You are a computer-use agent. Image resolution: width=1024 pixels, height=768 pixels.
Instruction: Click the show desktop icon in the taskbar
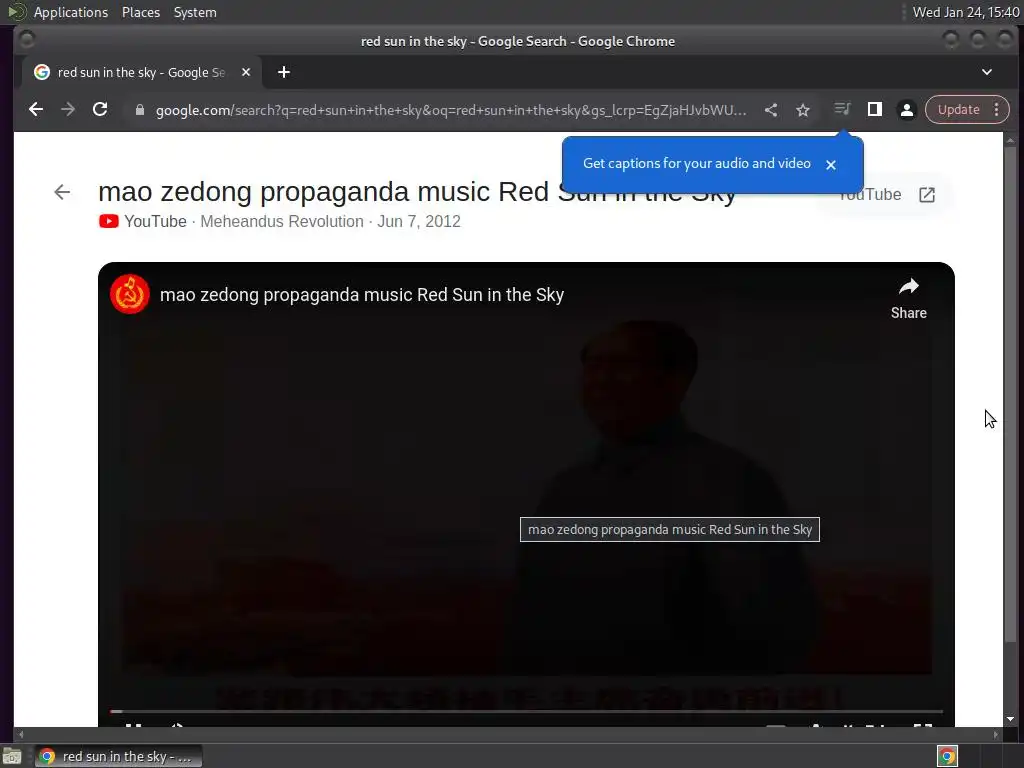pyautogui.click(x=12, y=756)
